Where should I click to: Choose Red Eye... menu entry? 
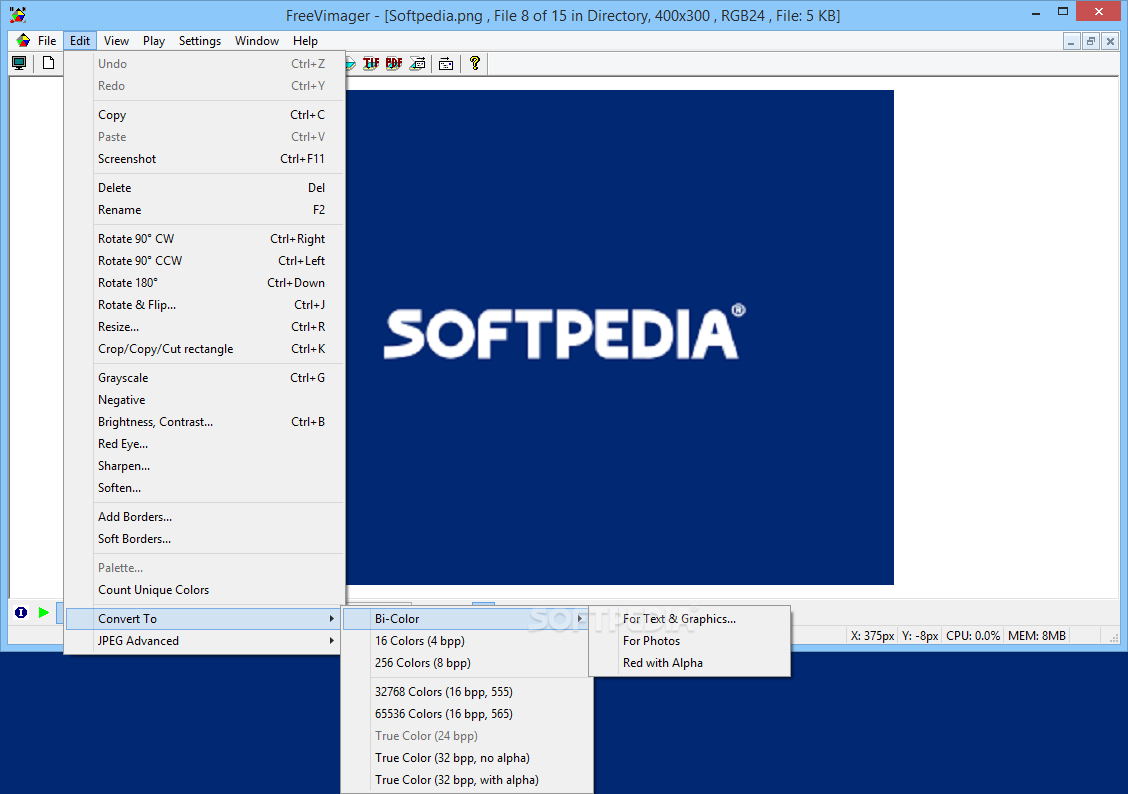point(205,444)
